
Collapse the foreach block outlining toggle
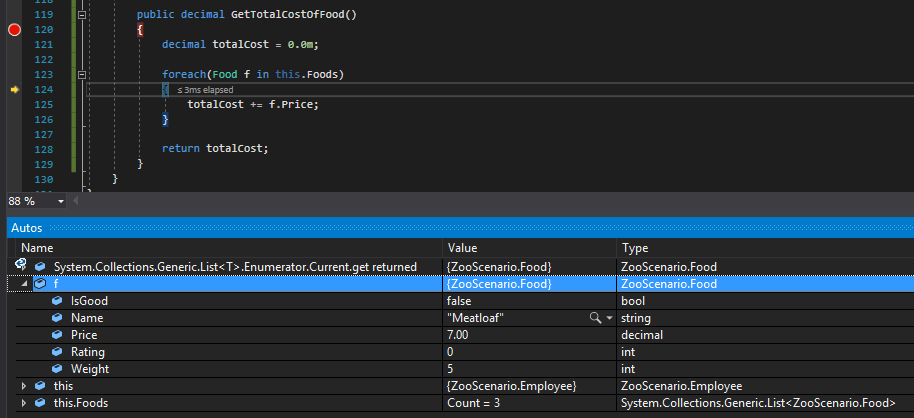pyautogui.click(x=82, y=75)
